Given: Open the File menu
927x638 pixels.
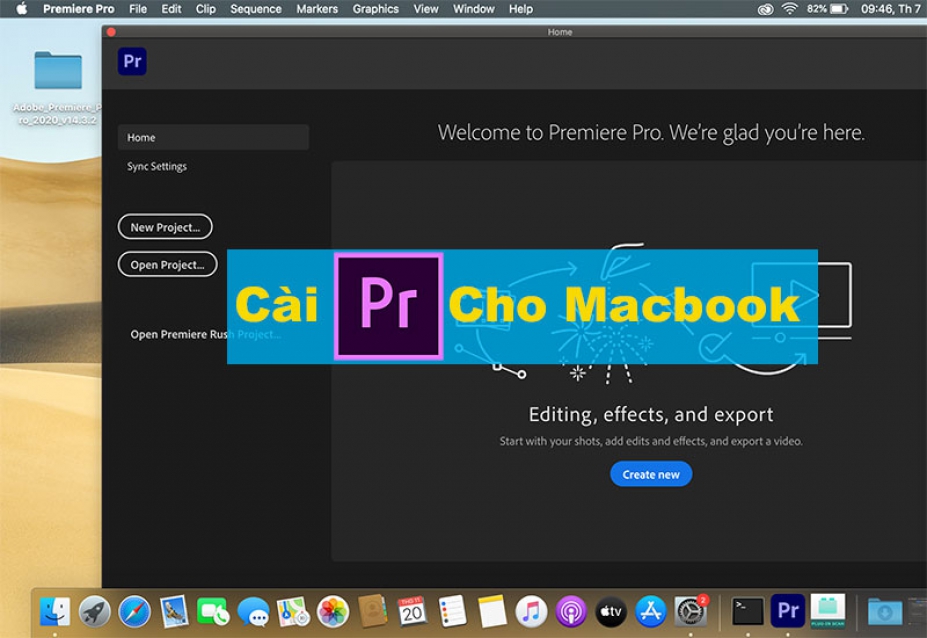Looking at the screenshot, I should coord(138,9).
